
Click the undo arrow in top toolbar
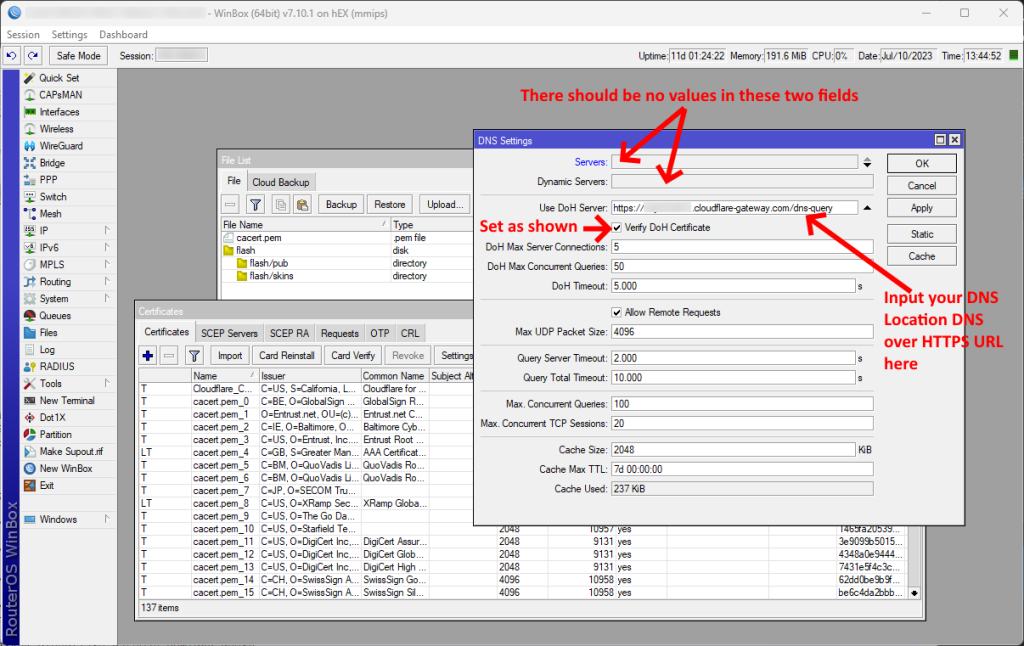coord(12,56)
